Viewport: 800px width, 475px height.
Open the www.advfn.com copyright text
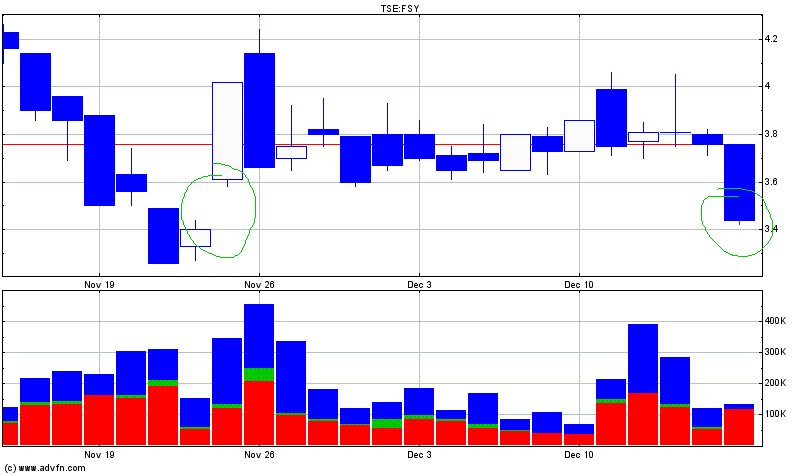pyautogui.click(x=44, y=468)
